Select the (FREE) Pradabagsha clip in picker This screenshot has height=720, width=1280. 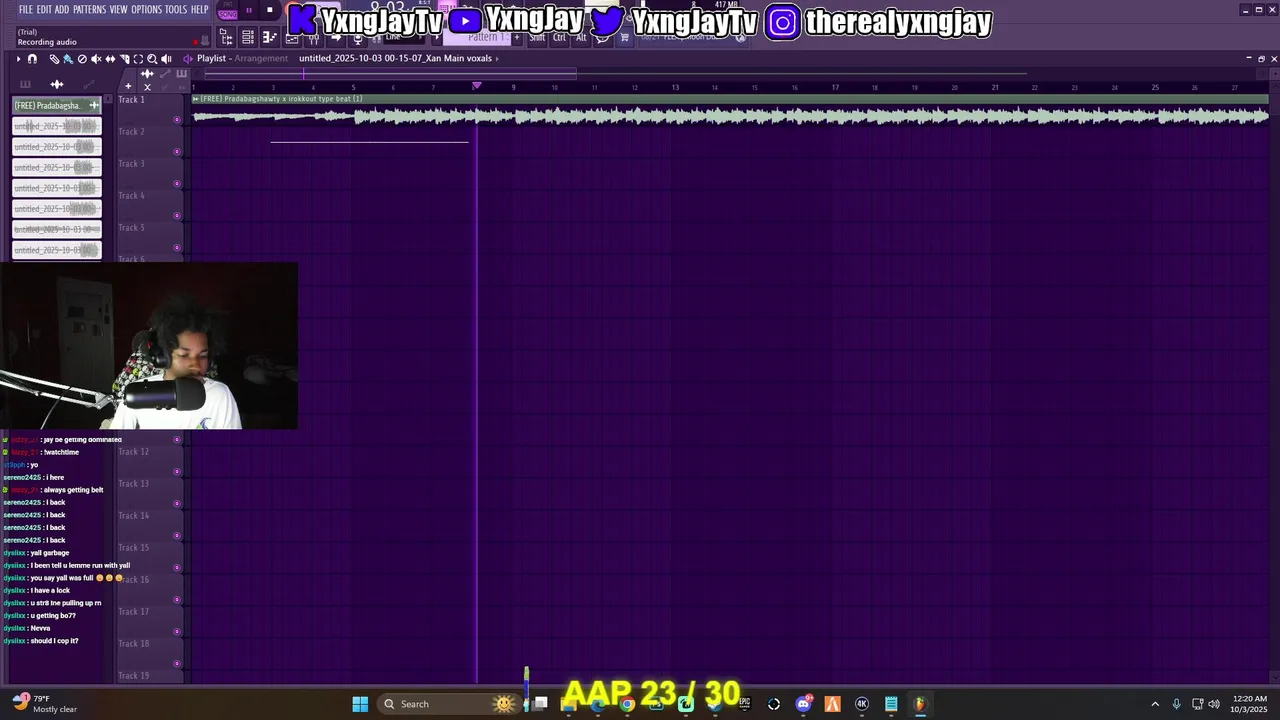pos(57,105)
